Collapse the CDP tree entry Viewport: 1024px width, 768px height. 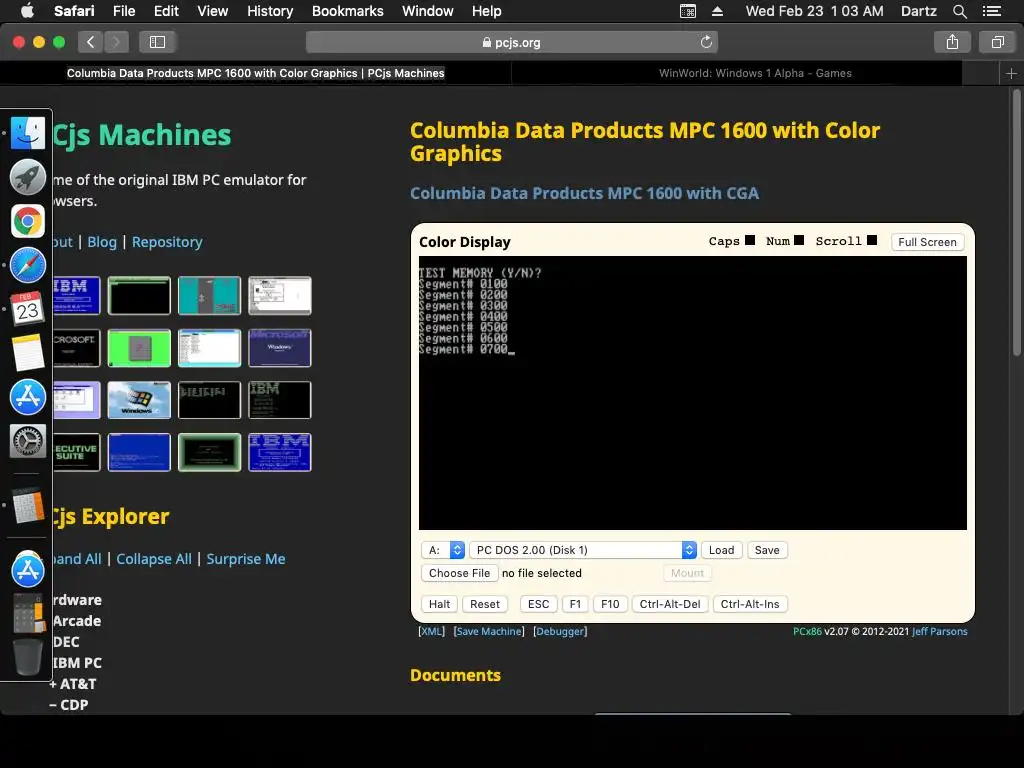click(69, 705)
